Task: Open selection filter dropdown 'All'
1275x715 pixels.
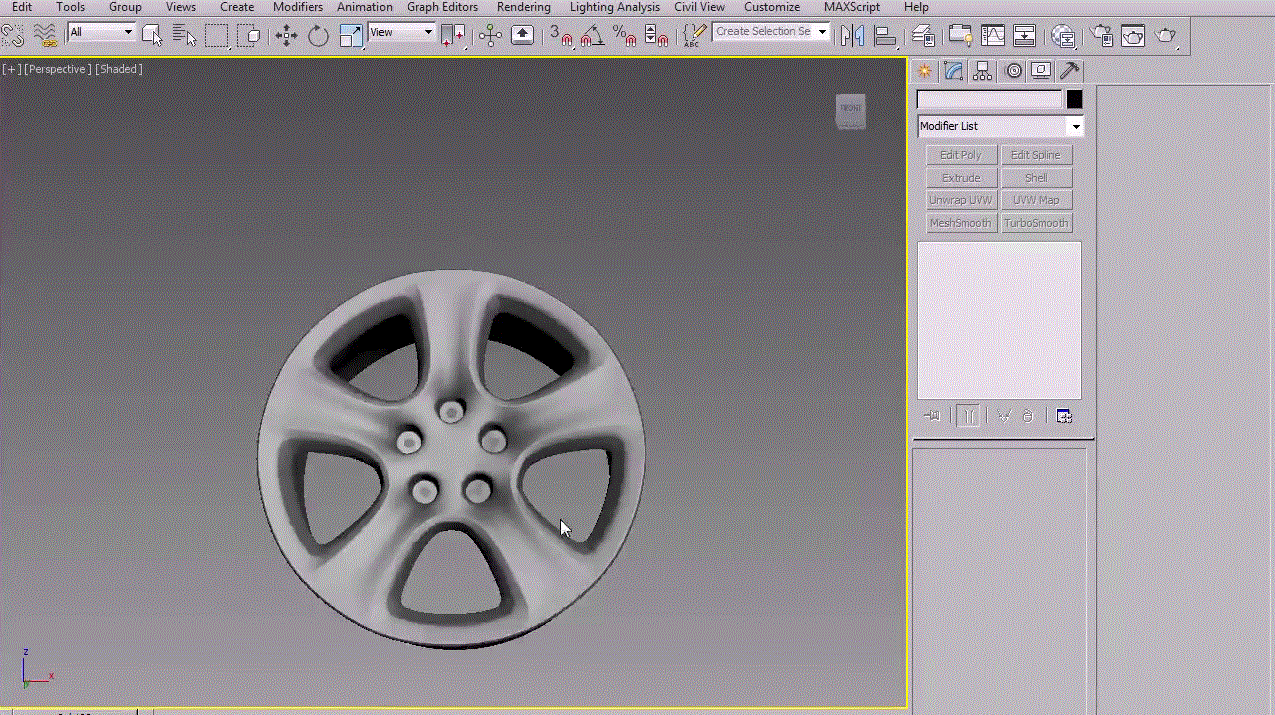Action: coord(100,32)
